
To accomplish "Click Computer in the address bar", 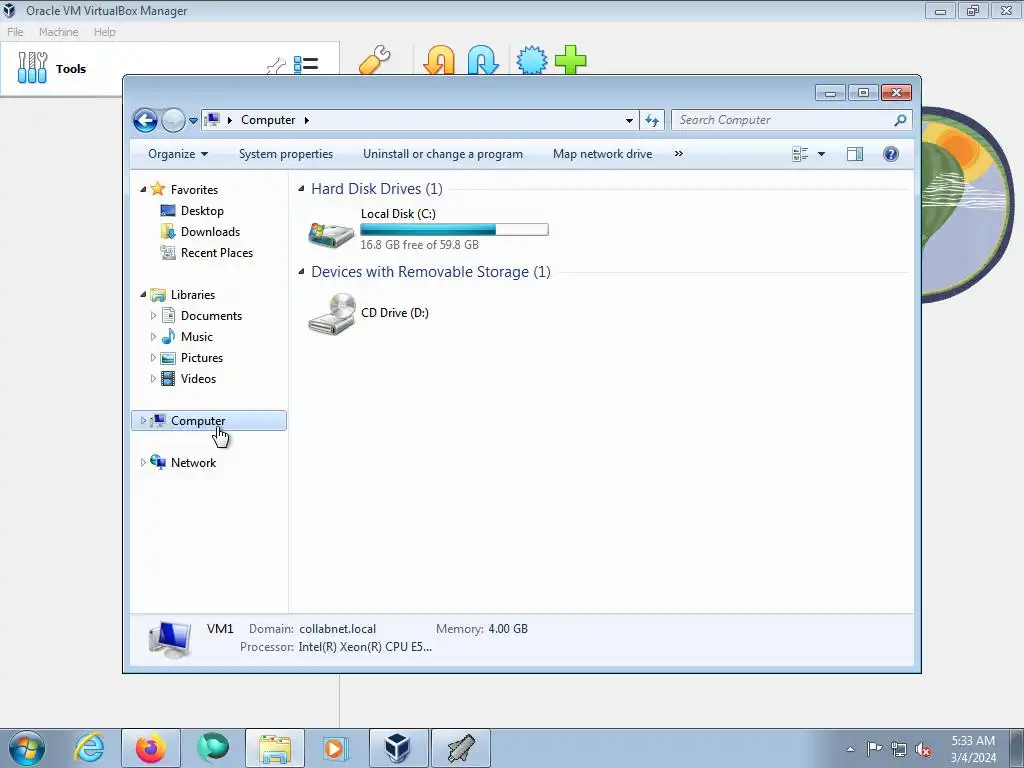I will 268,120.
